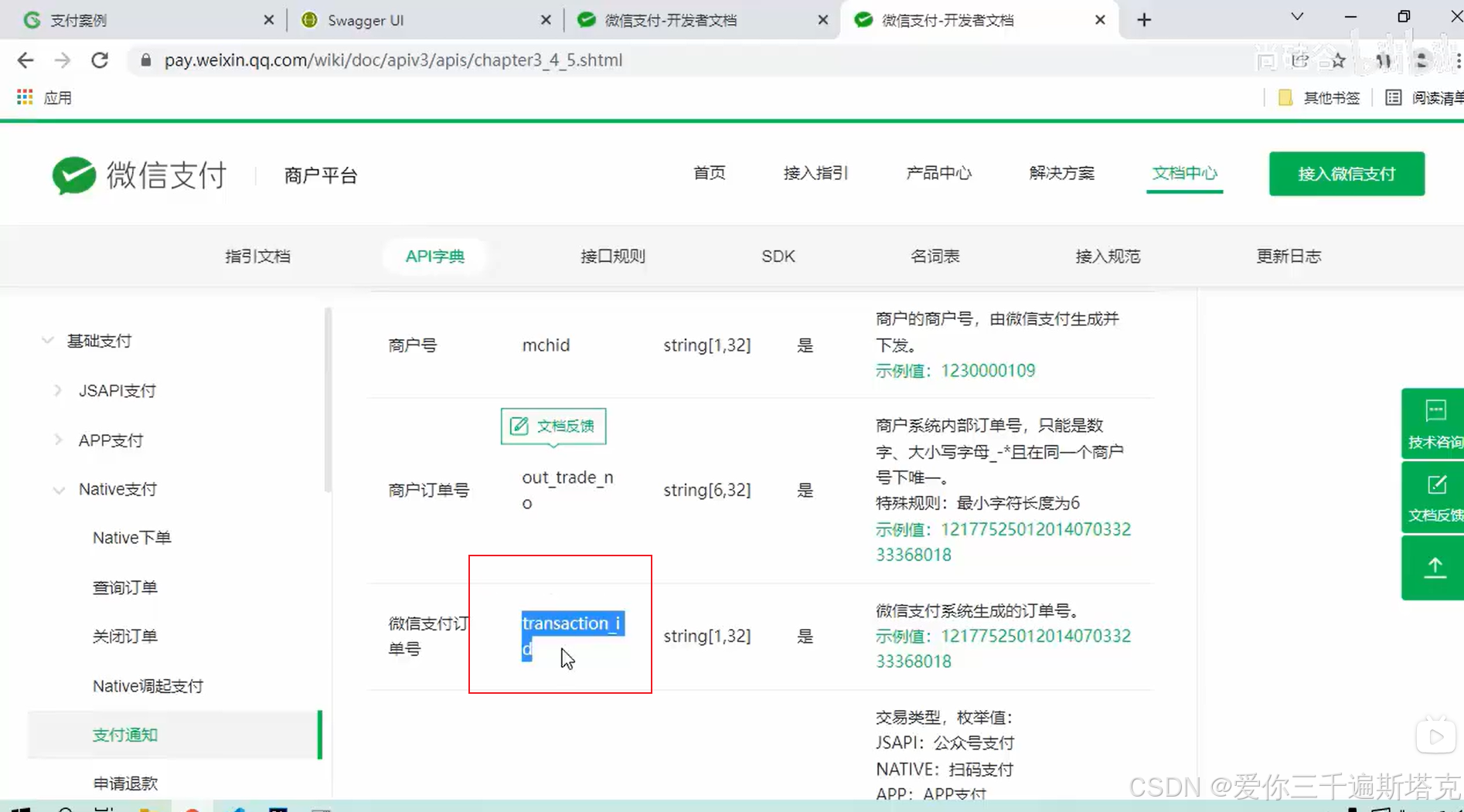Viewport: 1464px width, 812px height.
Task: Open 技术咨询 side widget
Action: click(x=1434, y=423)
